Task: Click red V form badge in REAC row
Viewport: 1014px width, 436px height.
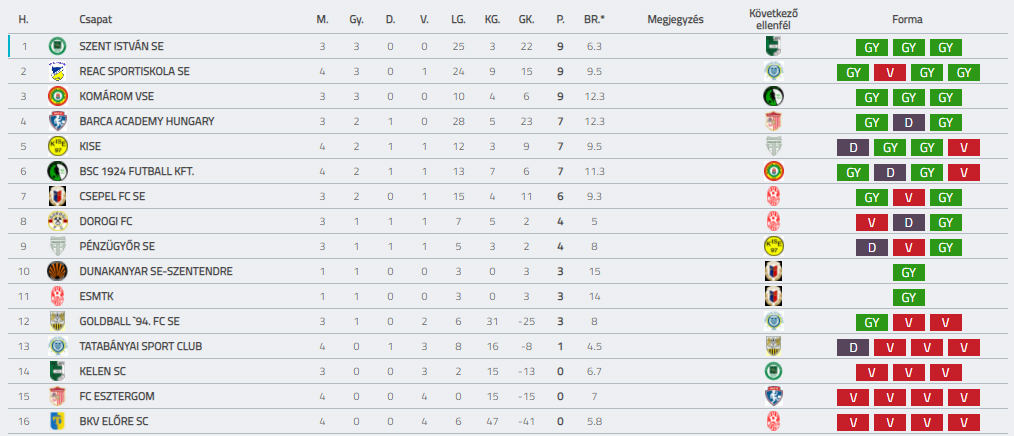Action: tap(890, 72)
